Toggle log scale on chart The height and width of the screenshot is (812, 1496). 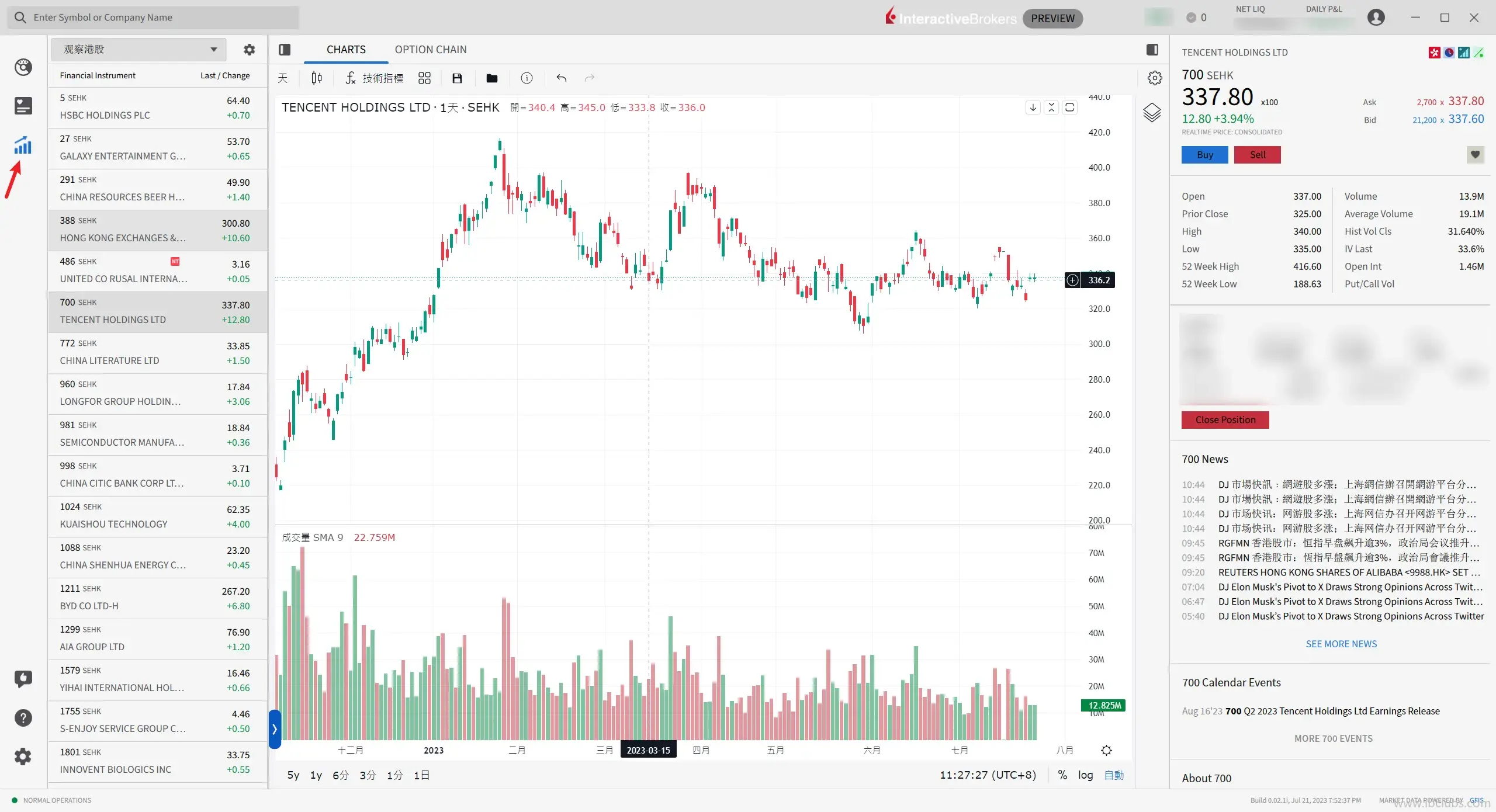pos(1085,775)
